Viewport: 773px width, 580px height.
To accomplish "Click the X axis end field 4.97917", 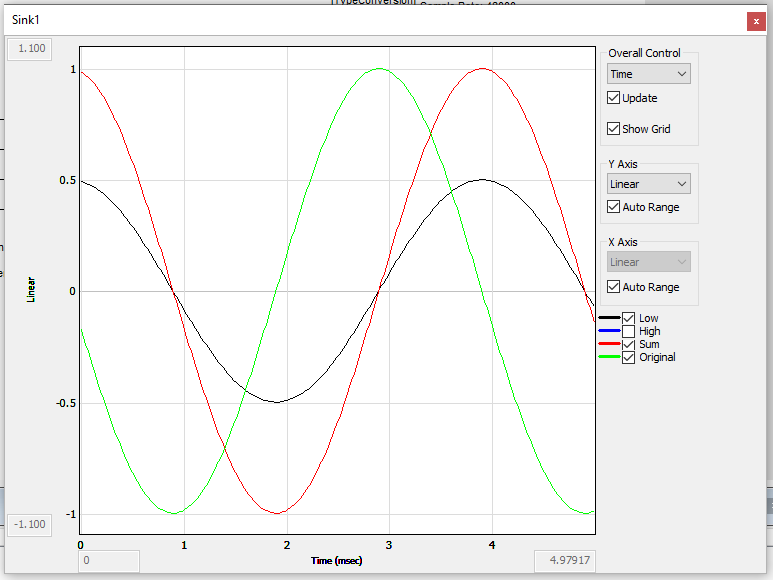I will click(565, 561).
